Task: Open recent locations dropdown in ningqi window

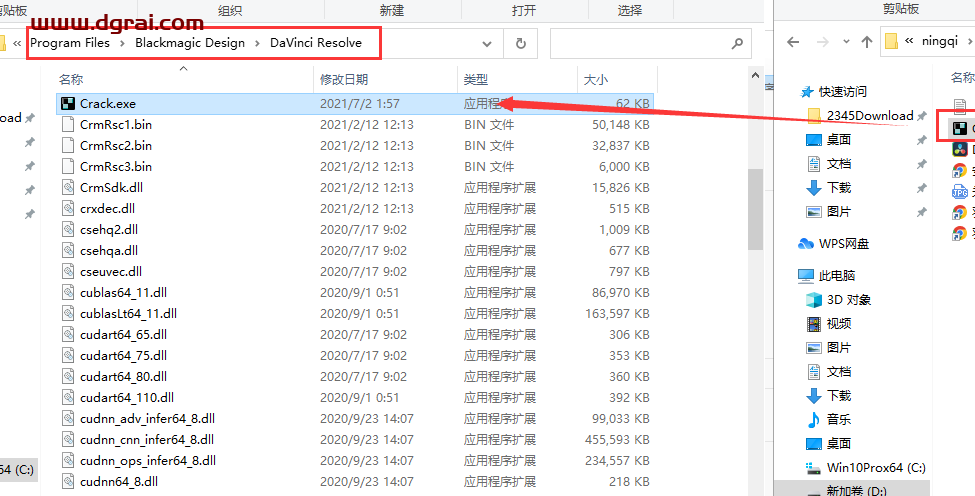Action: coord(846,42)
